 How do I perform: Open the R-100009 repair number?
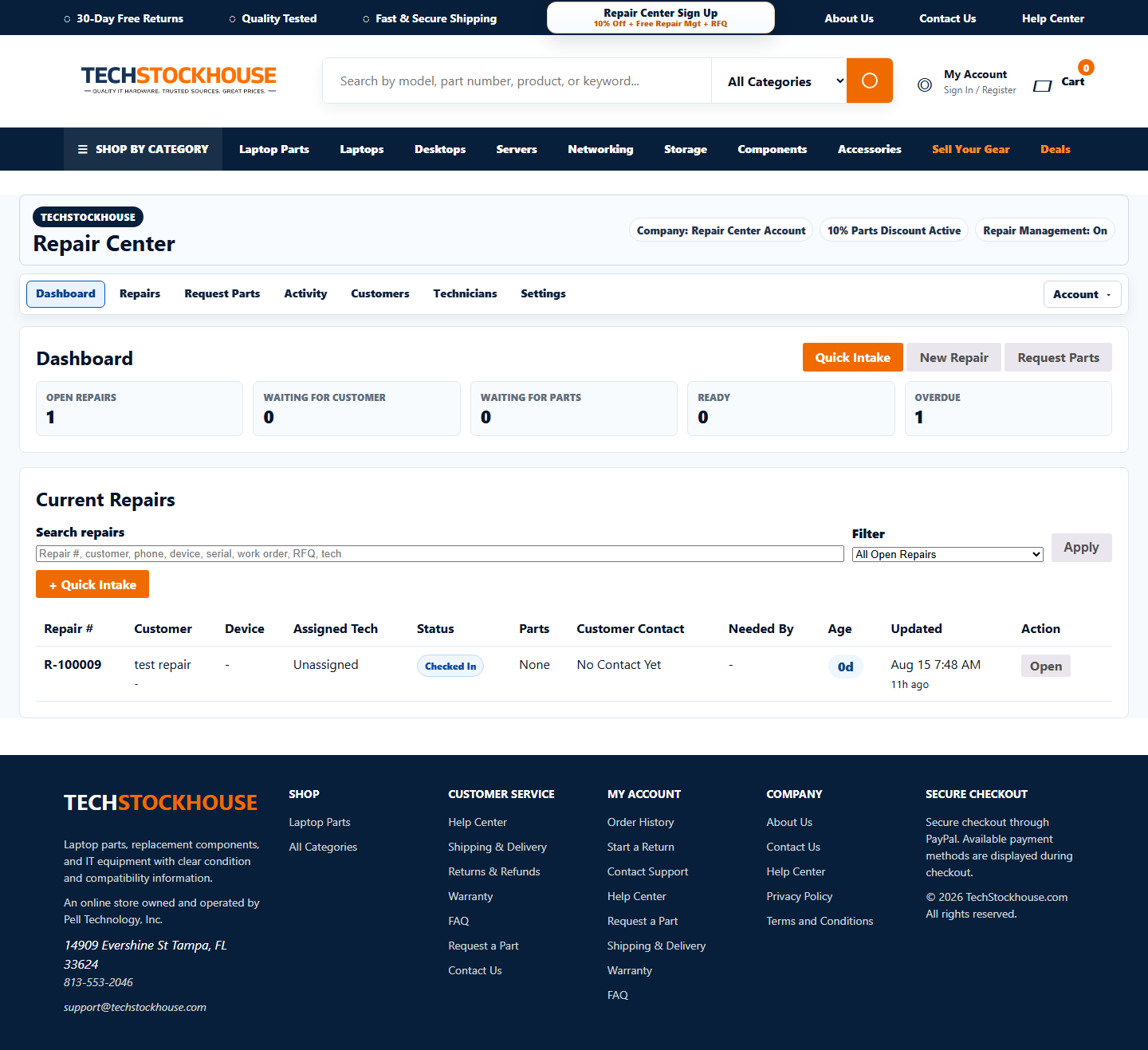click(x=73, y=665)
